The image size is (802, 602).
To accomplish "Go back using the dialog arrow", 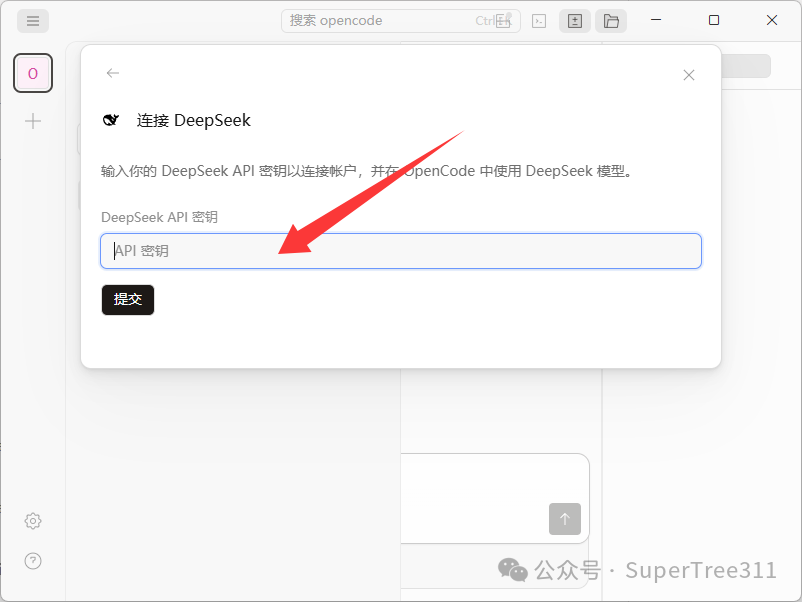I will click(x=113, y=73).
